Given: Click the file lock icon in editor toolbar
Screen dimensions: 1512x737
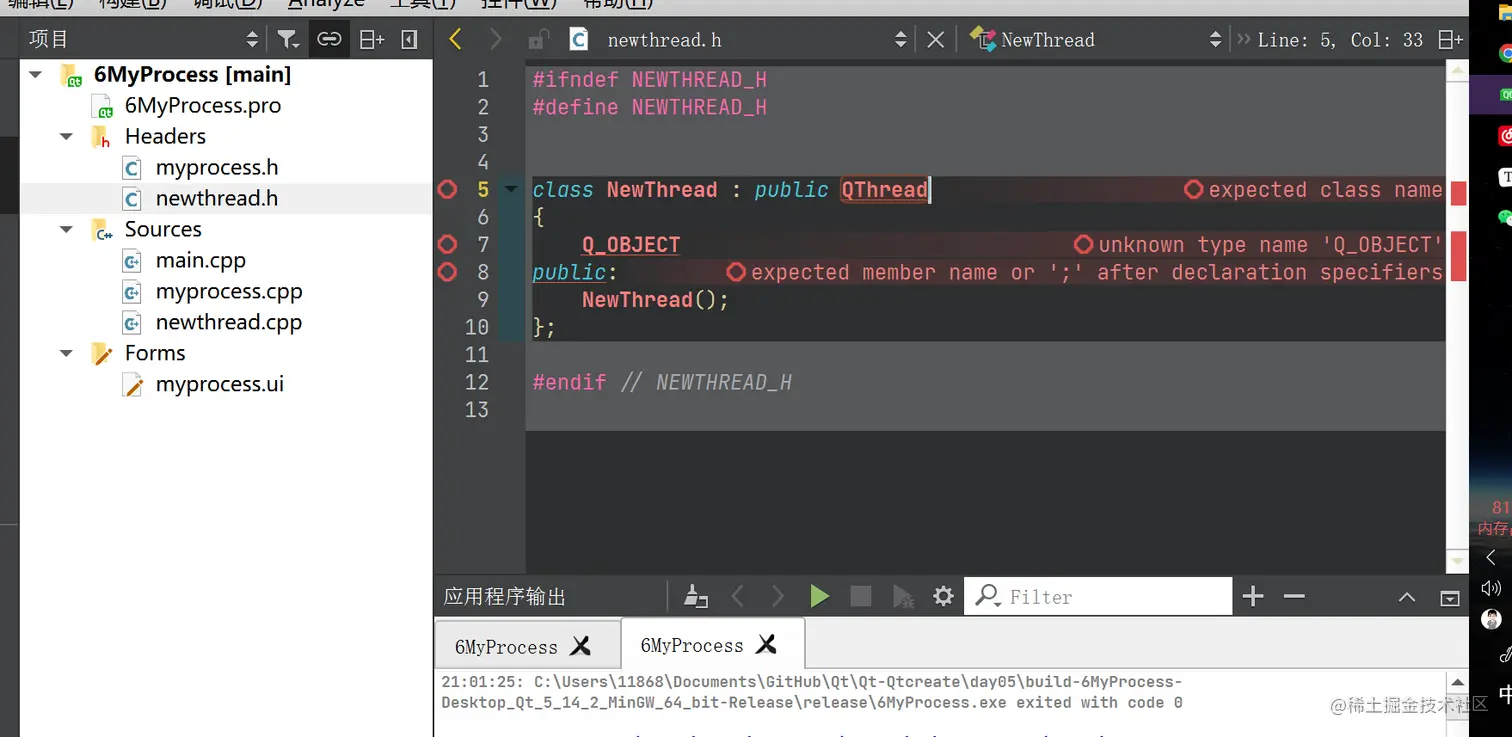Looking at the screenshot, I should point(539,39).
